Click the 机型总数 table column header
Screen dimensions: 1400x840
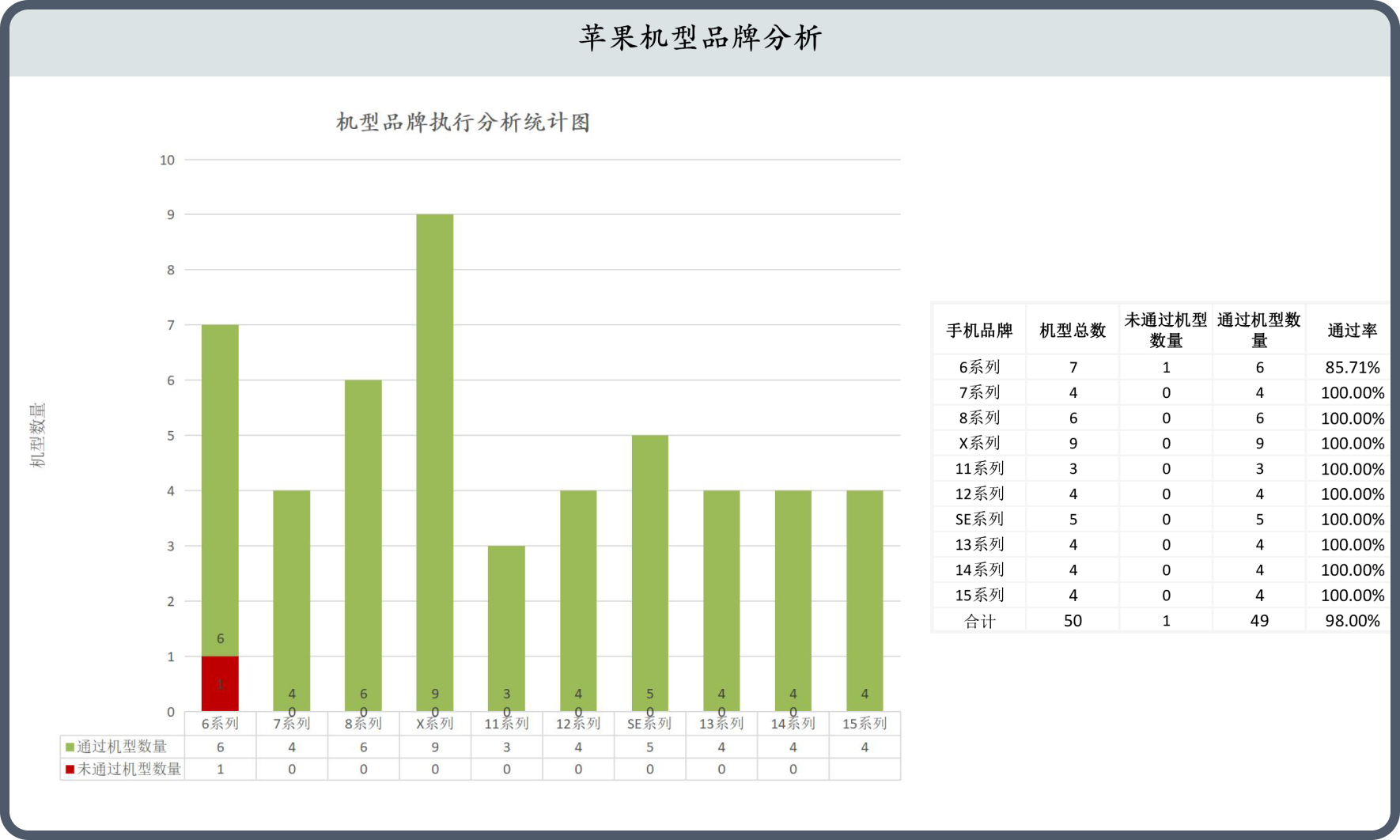pos(1073,331)
